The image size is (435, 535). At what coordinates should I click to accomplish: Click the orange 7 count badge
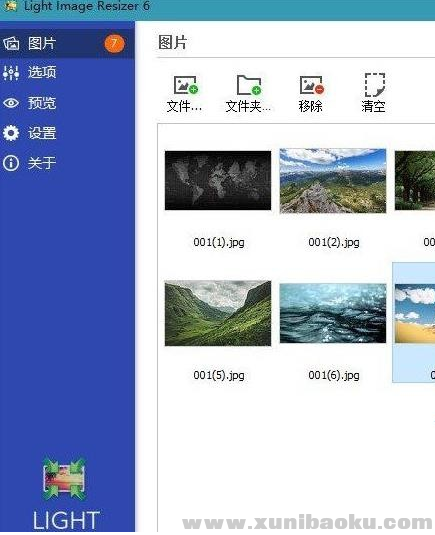(114, 44)
